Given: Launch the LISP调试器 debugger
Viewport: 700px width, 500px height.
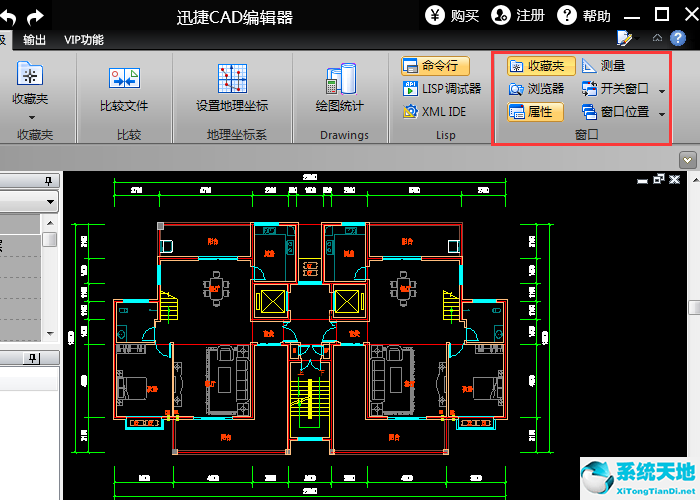Looking at the screenshot, I should tap(430, 89).
